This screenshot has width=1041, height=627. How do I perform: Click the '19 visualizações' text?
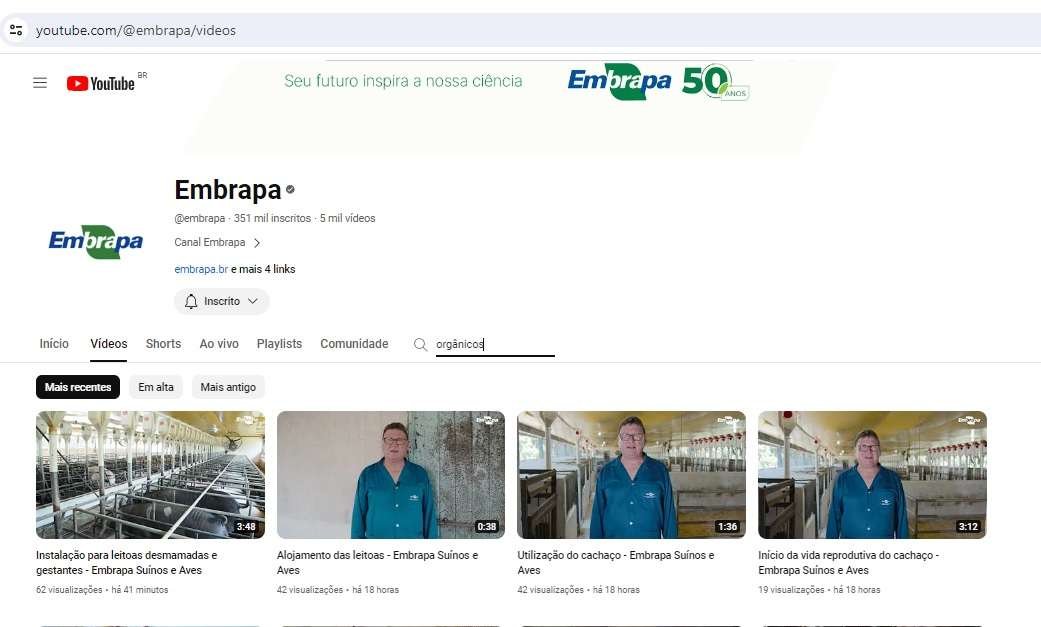click(791, 590)
